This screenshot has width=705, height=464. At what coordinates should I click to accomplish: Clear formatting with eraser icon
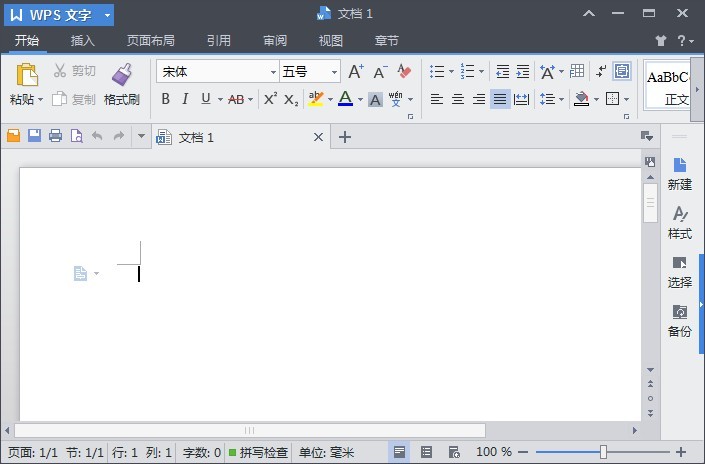pyautogui.click(x=404, y=71)
